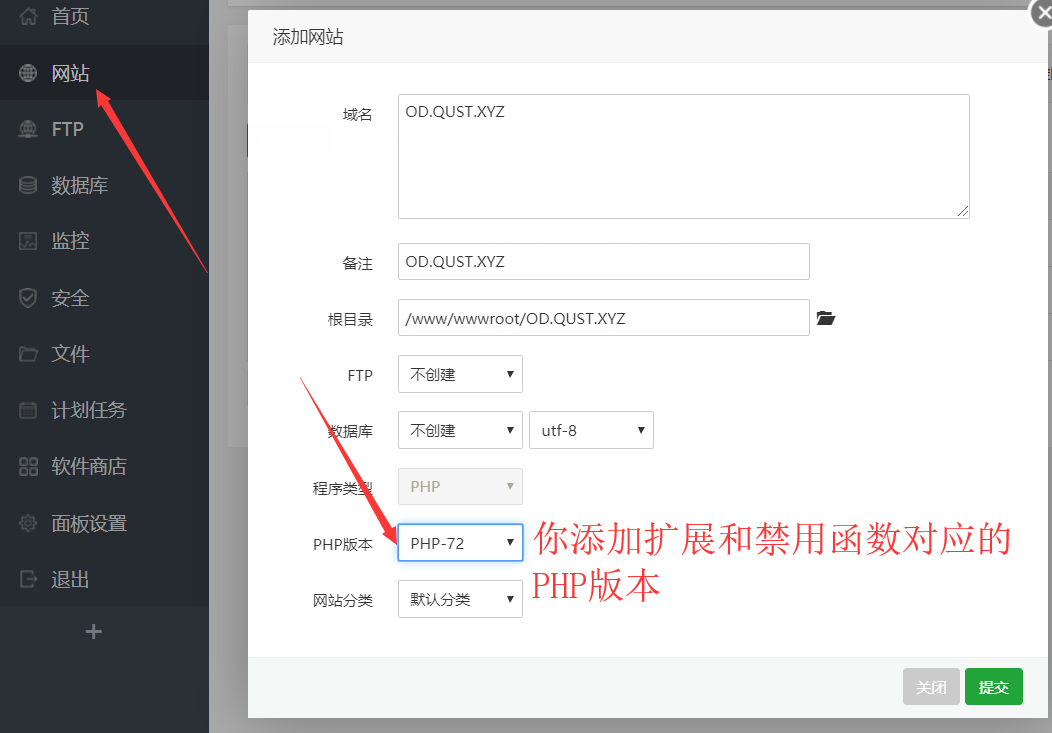This screenshot has height=733, width=1052.
Task: Open 面板设置 in the sidebar
Action: point(89,523)
